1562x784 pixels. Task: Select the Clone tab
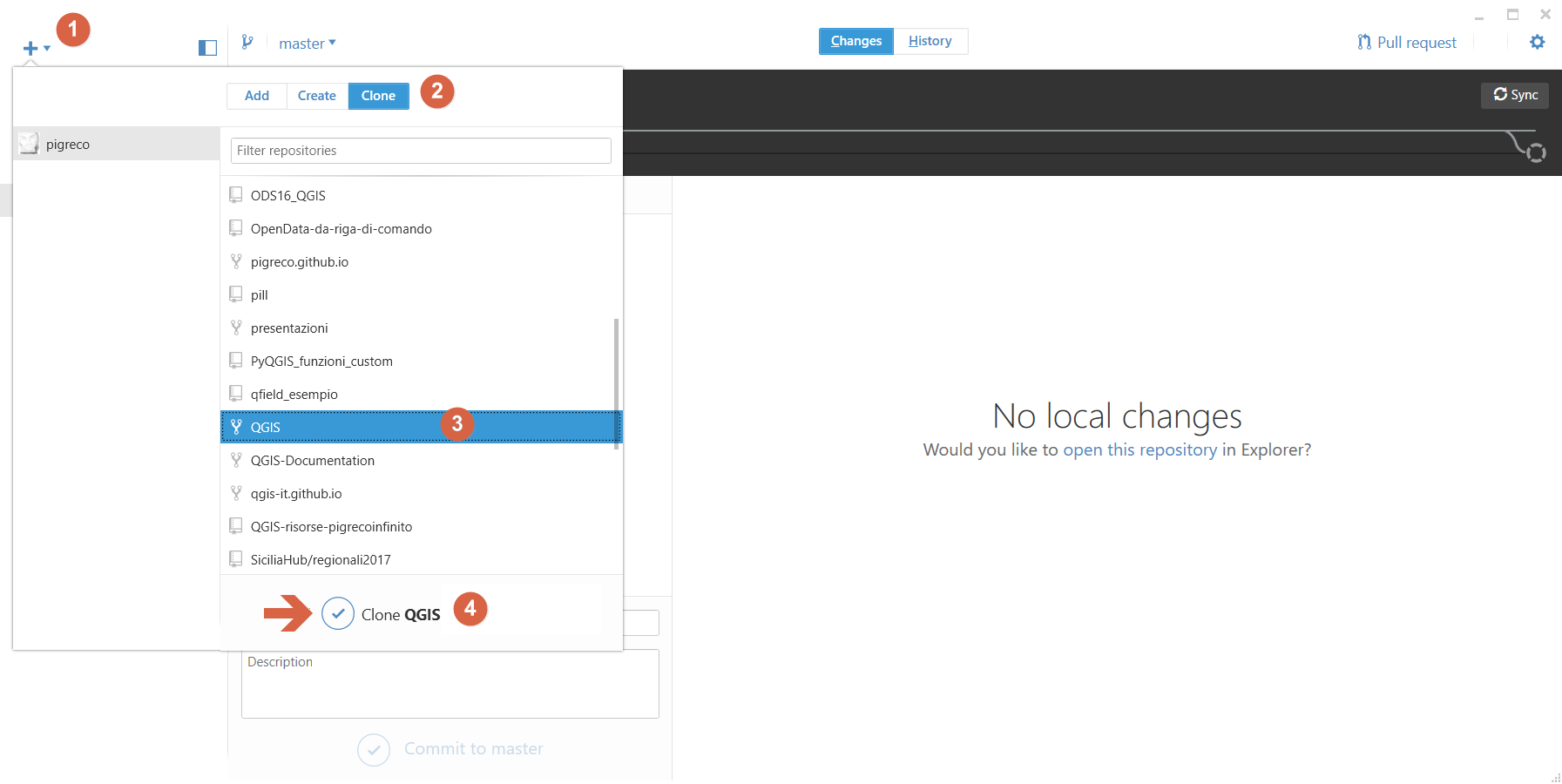(x=378, y=96)
